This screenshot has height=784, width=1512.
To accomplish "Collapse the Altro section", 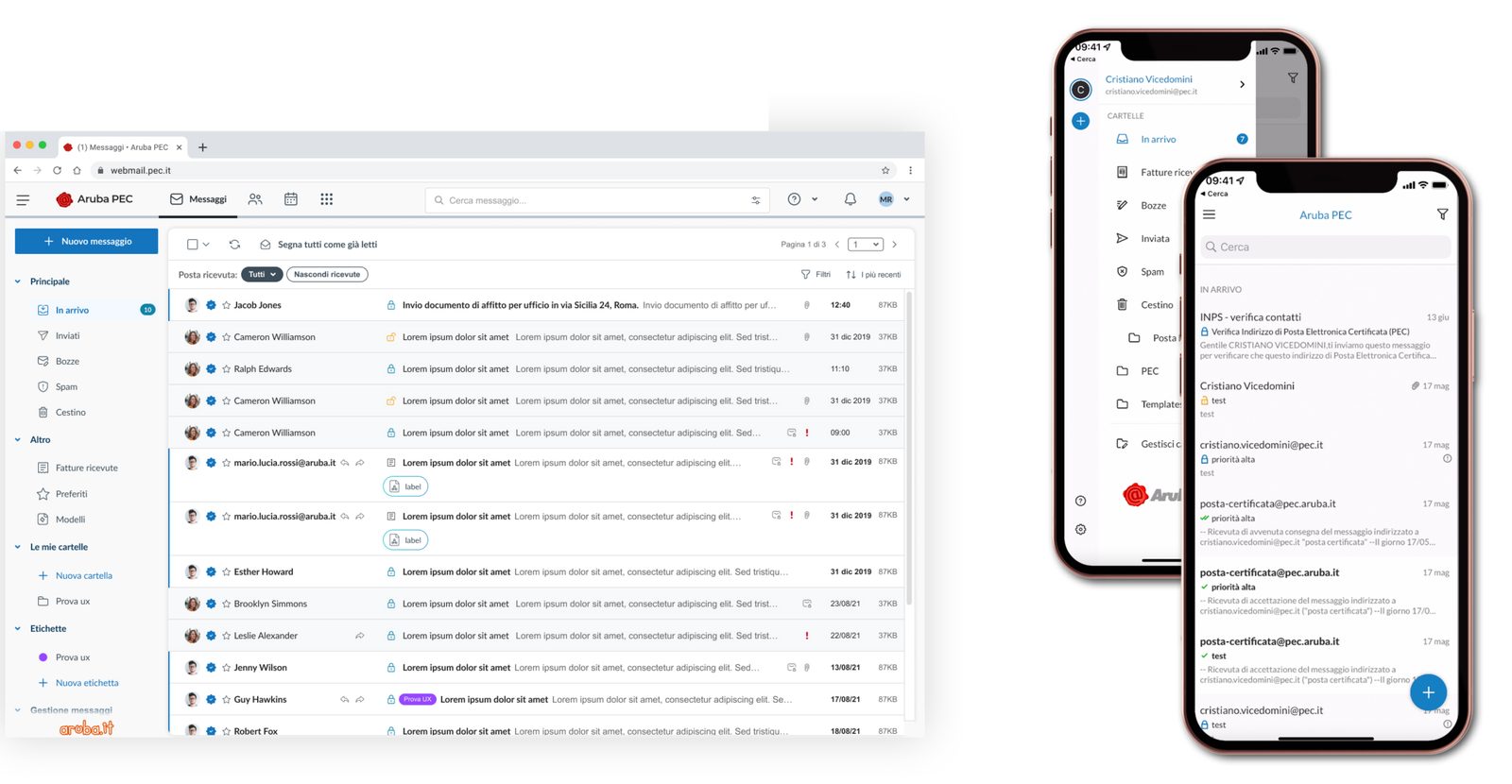I will point(18,440).
